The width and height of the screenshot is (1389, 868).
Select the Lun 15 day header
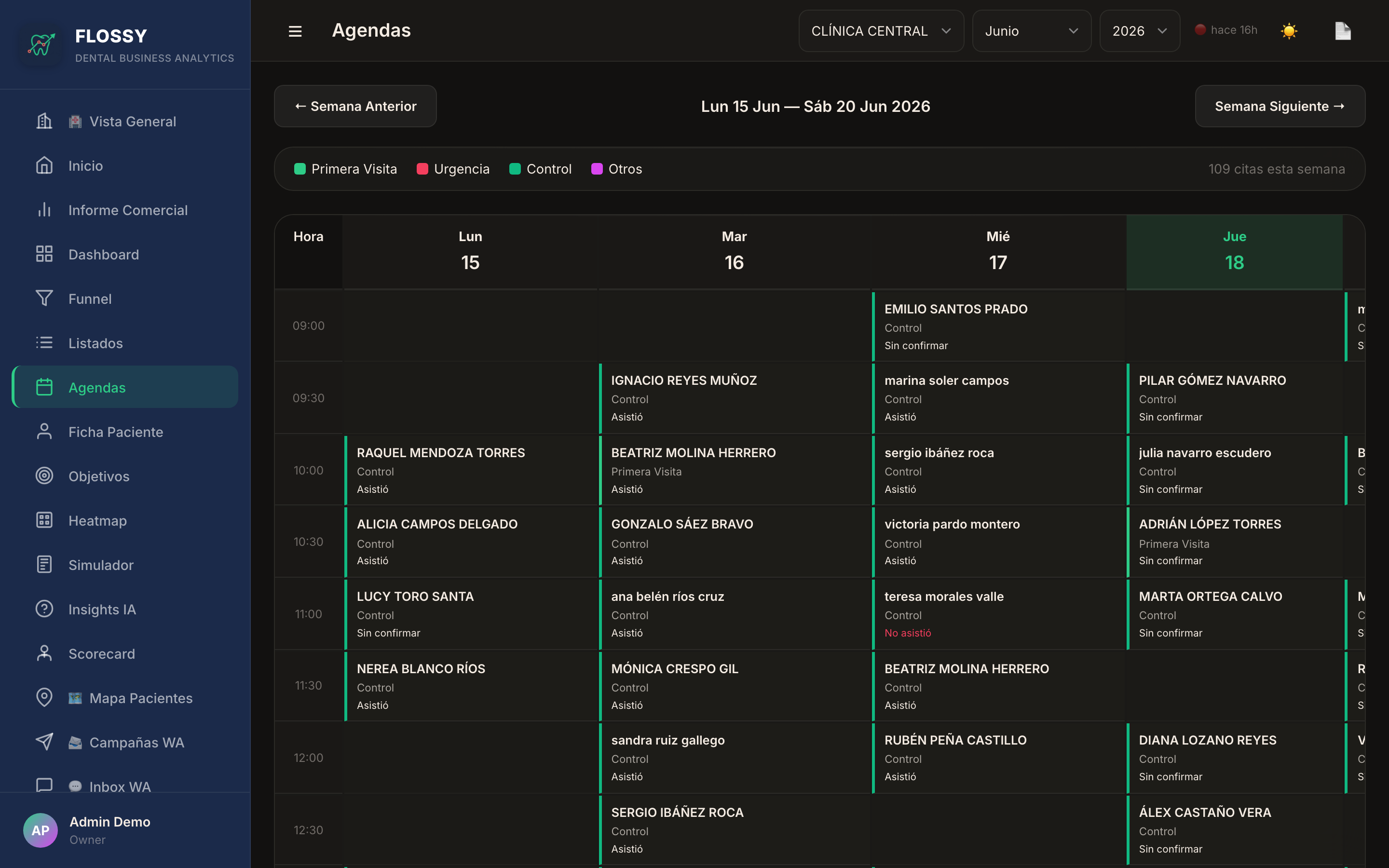click(470, 251)
